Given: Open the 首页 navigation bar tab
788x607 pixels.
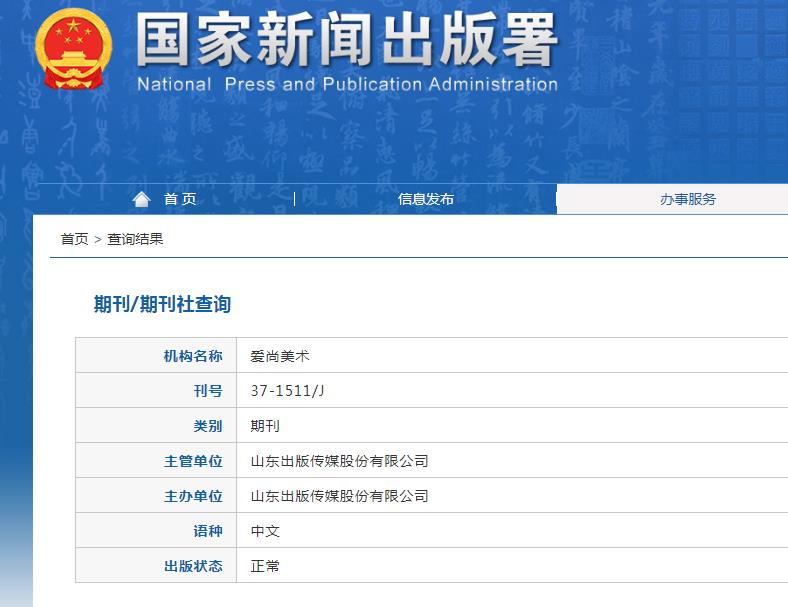Looking at the screenshot, I should 180,199.
